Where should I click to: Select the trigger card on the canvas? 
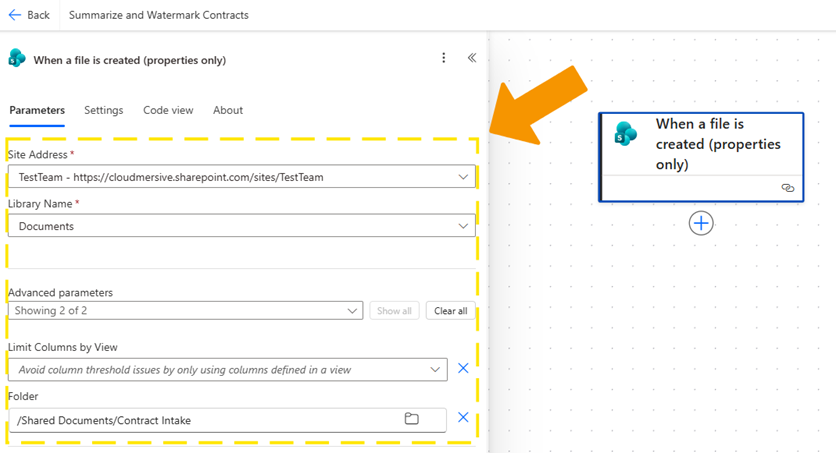(x=701, y=157)
